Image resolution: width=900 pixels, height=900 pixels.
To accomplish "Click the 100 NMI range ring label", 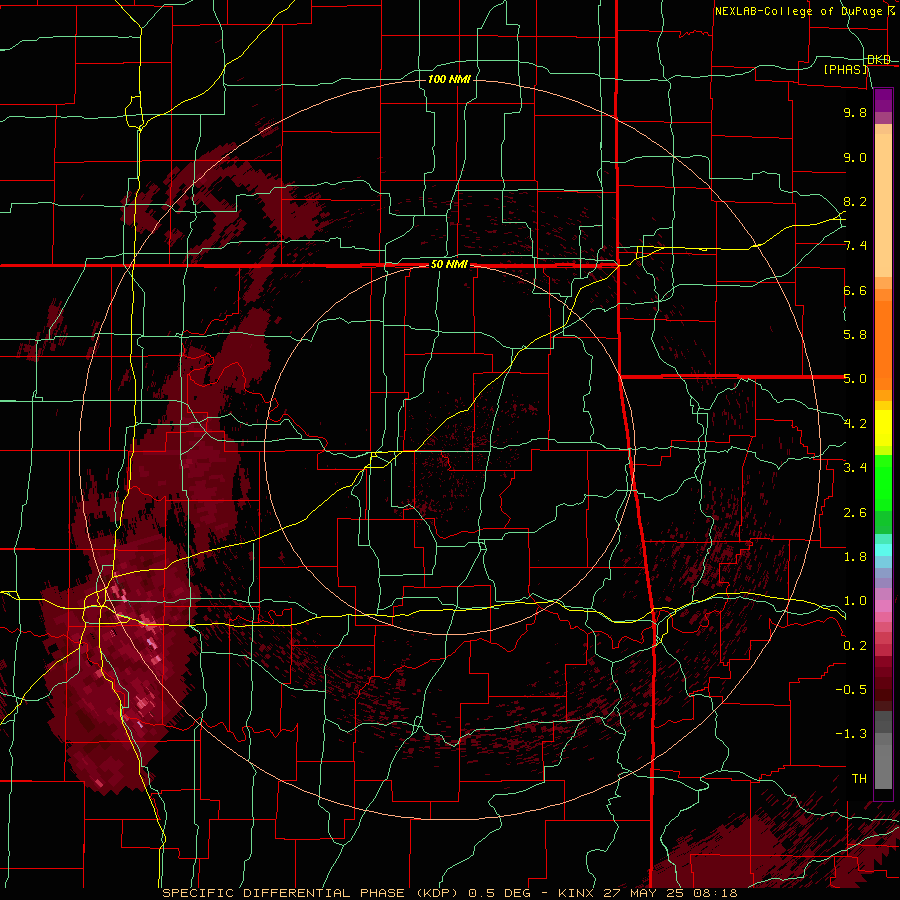I will 449,79.
